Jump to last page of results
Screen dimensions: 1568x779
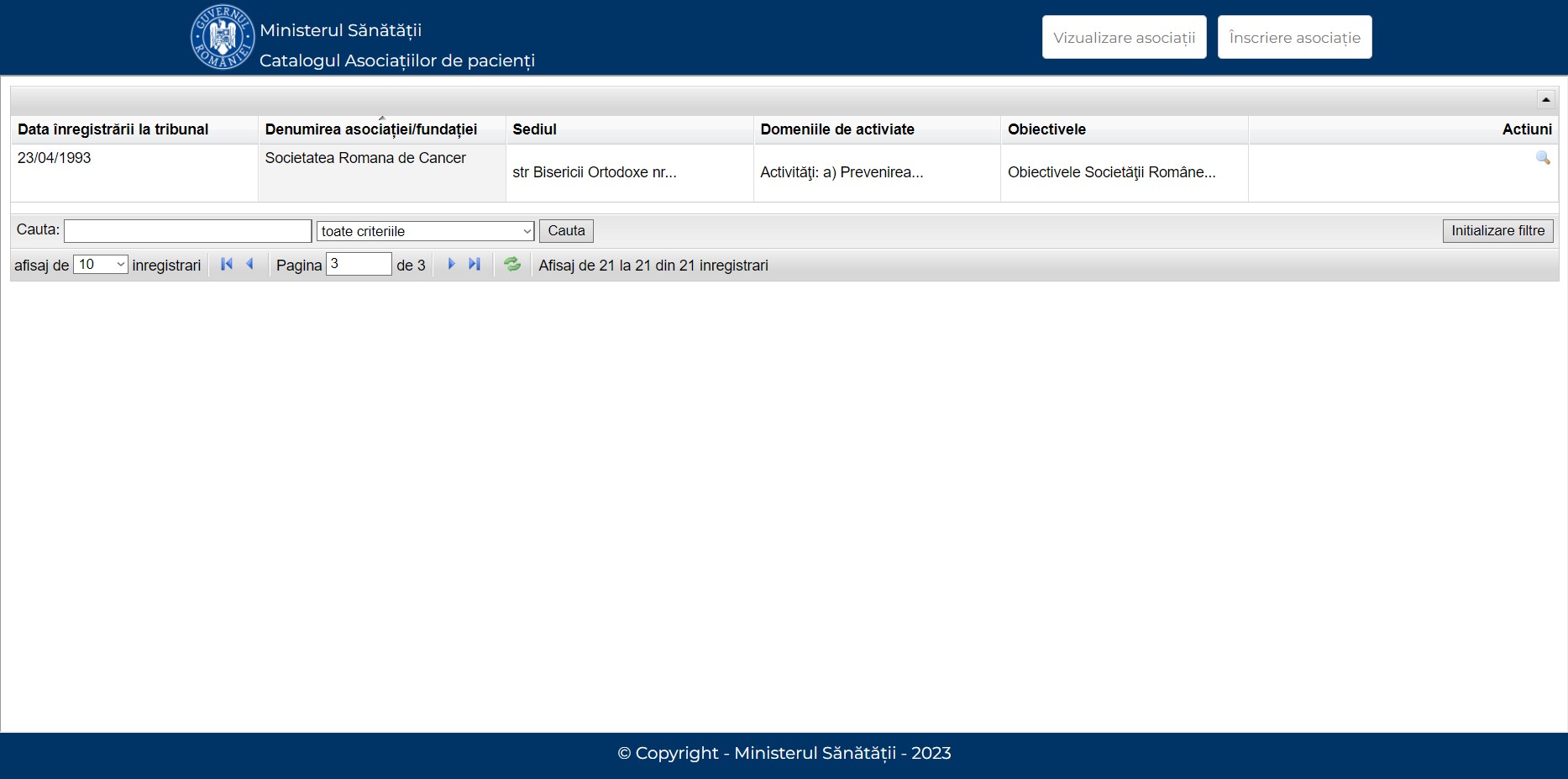pyautogui.click(x=475, y=264)
